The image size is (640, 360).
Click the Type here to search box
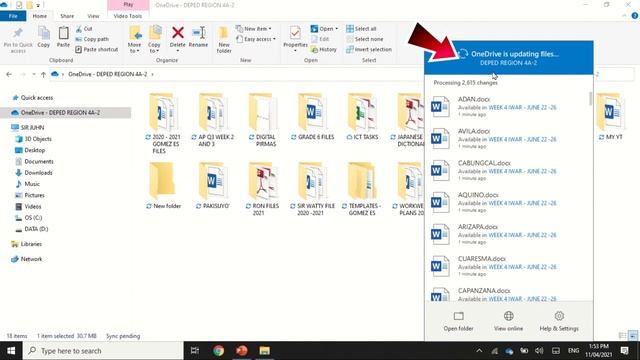click(103, 351)
